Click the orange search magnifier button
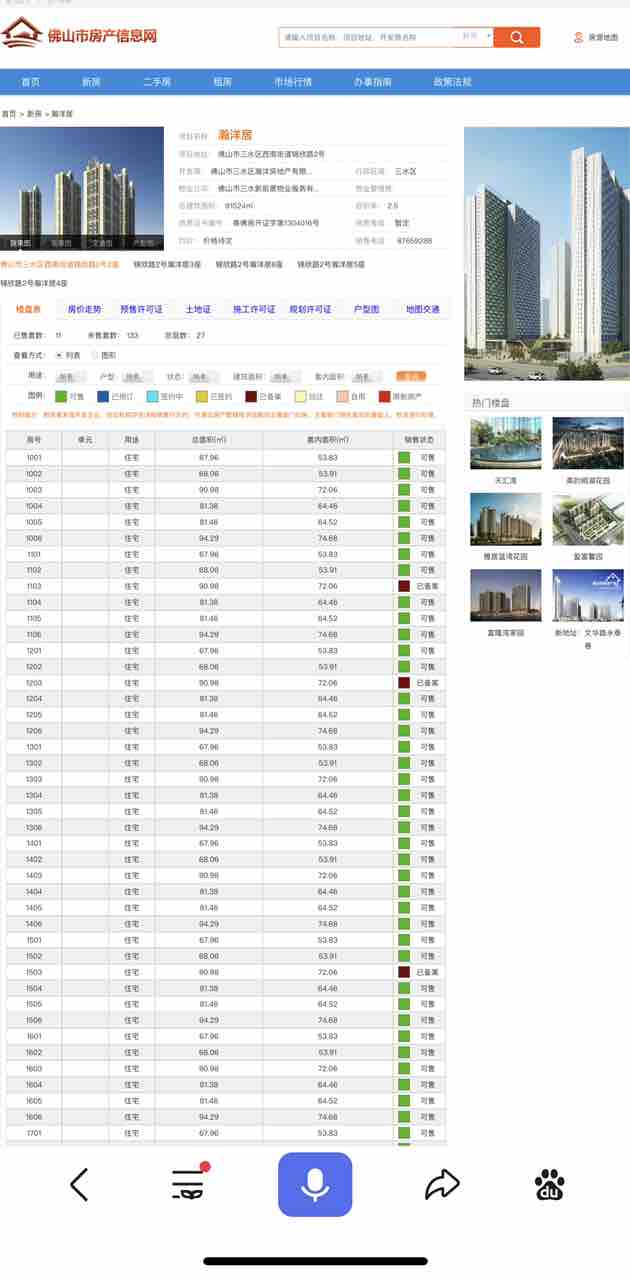 (517, 37)
